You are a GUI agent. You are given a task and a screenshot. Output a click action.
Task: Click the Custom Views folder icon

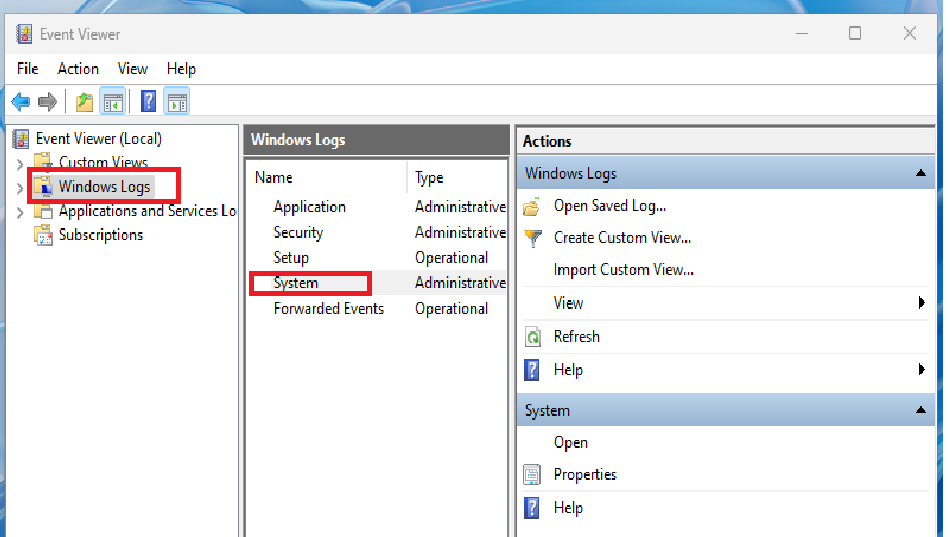43,161
